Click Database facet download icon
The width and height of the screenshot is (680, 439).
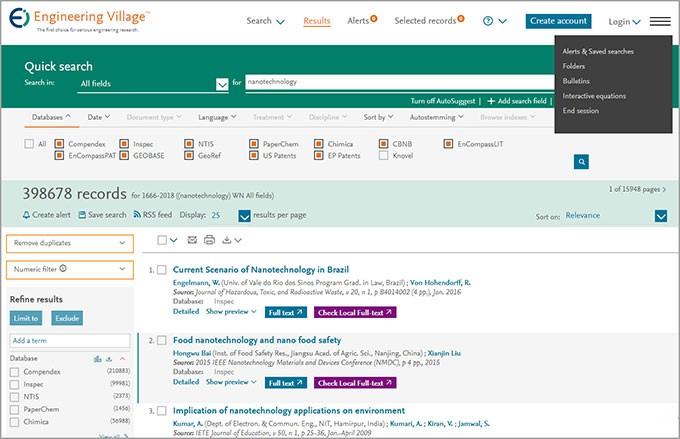point(109,359)
